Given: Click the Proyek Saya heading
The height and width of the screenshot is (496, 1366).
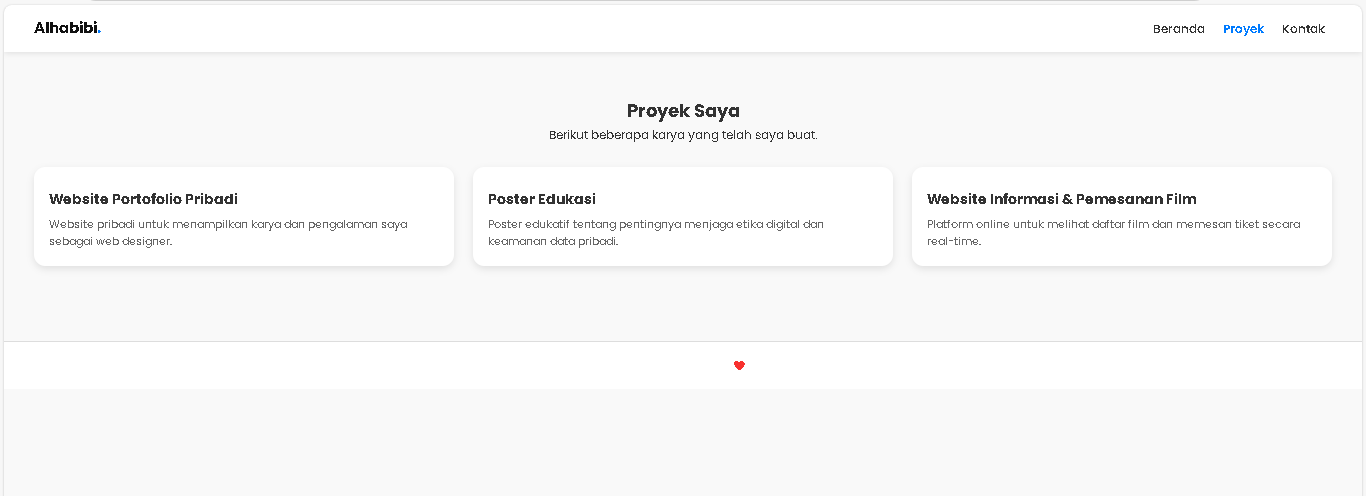Looking at the screenshot, I should [x=683, y=111].
